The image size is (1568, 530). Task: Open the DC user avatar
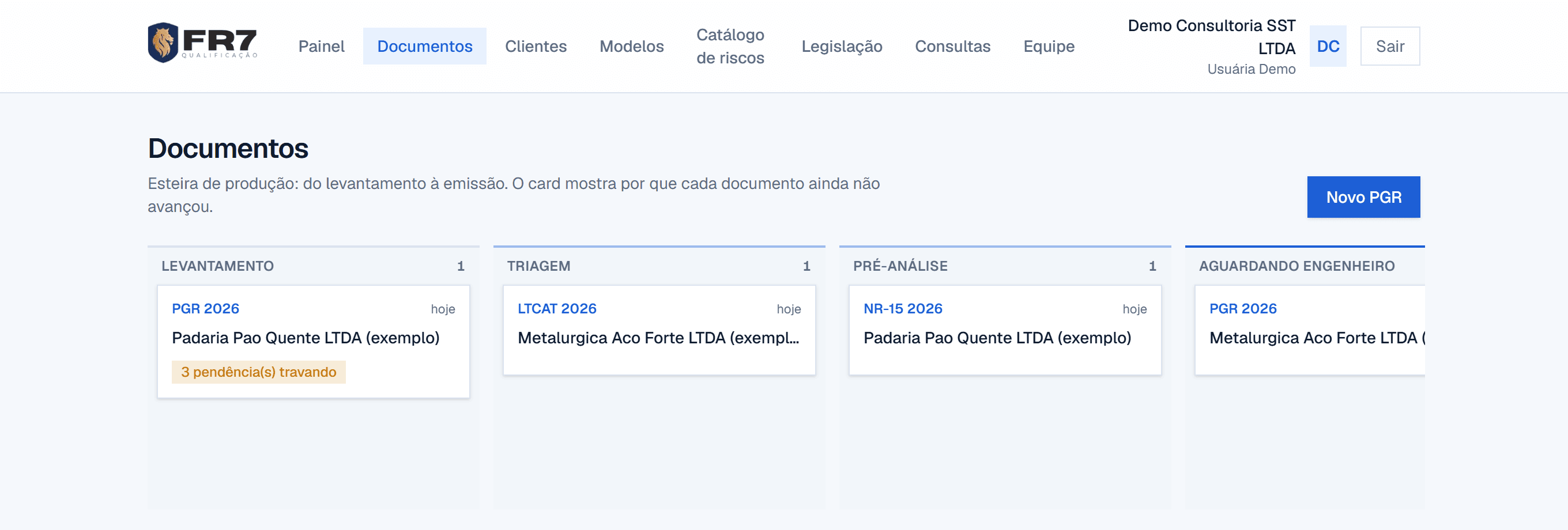(x=1328, y=46)
